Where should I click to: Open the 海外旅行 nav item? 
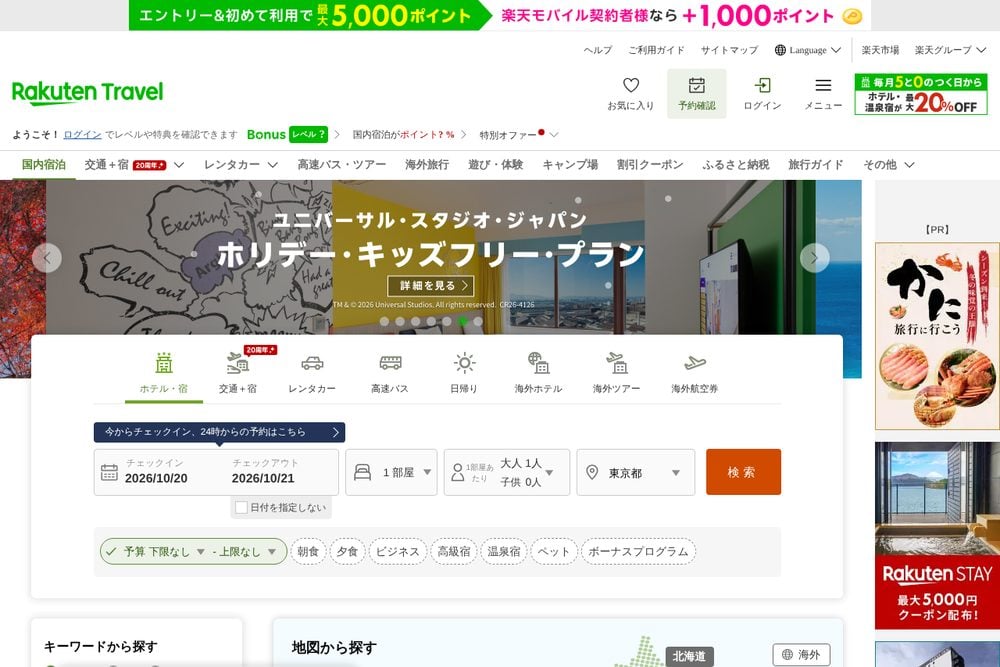pos(427,165)
